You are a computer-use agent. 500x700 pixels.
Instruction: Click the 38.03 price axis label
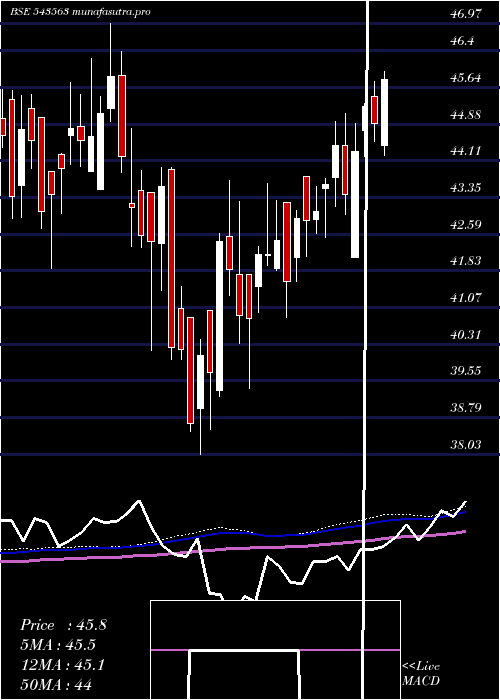point(466,445)
